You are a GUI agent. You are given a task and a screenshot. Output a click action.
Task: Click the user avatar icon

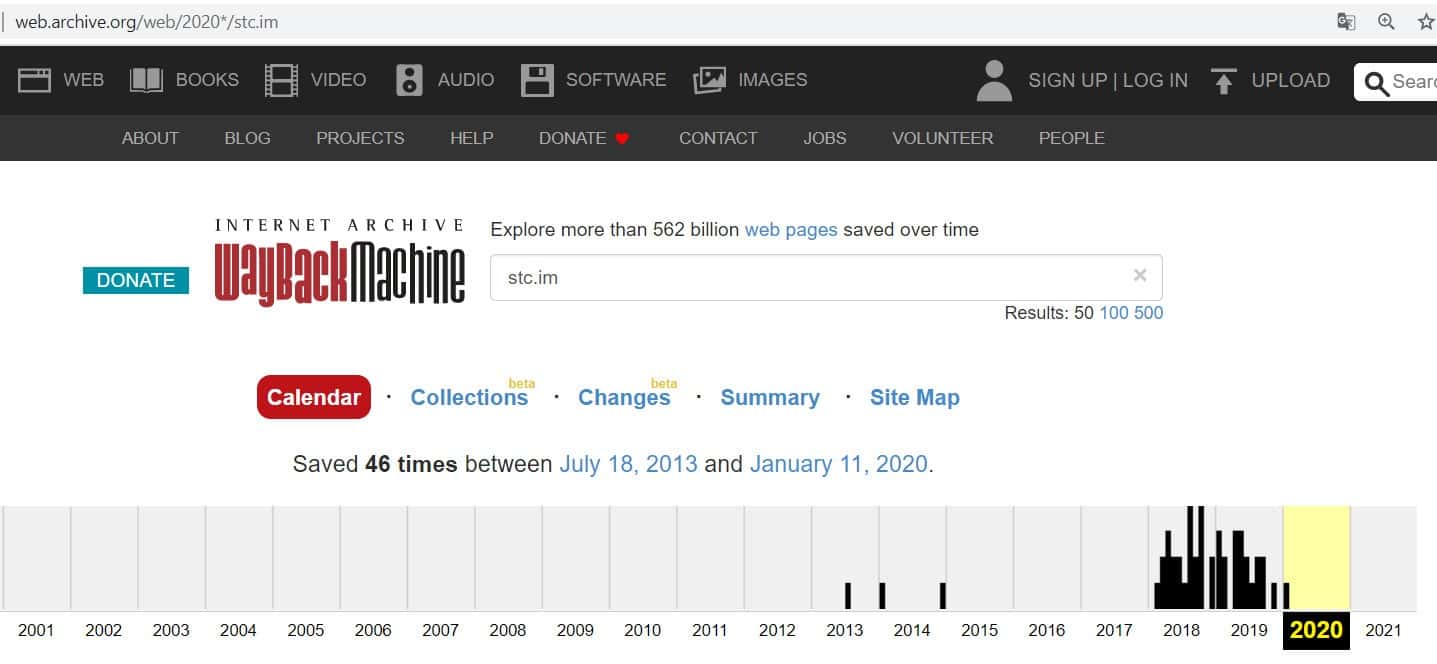click(x=994, y=81)
